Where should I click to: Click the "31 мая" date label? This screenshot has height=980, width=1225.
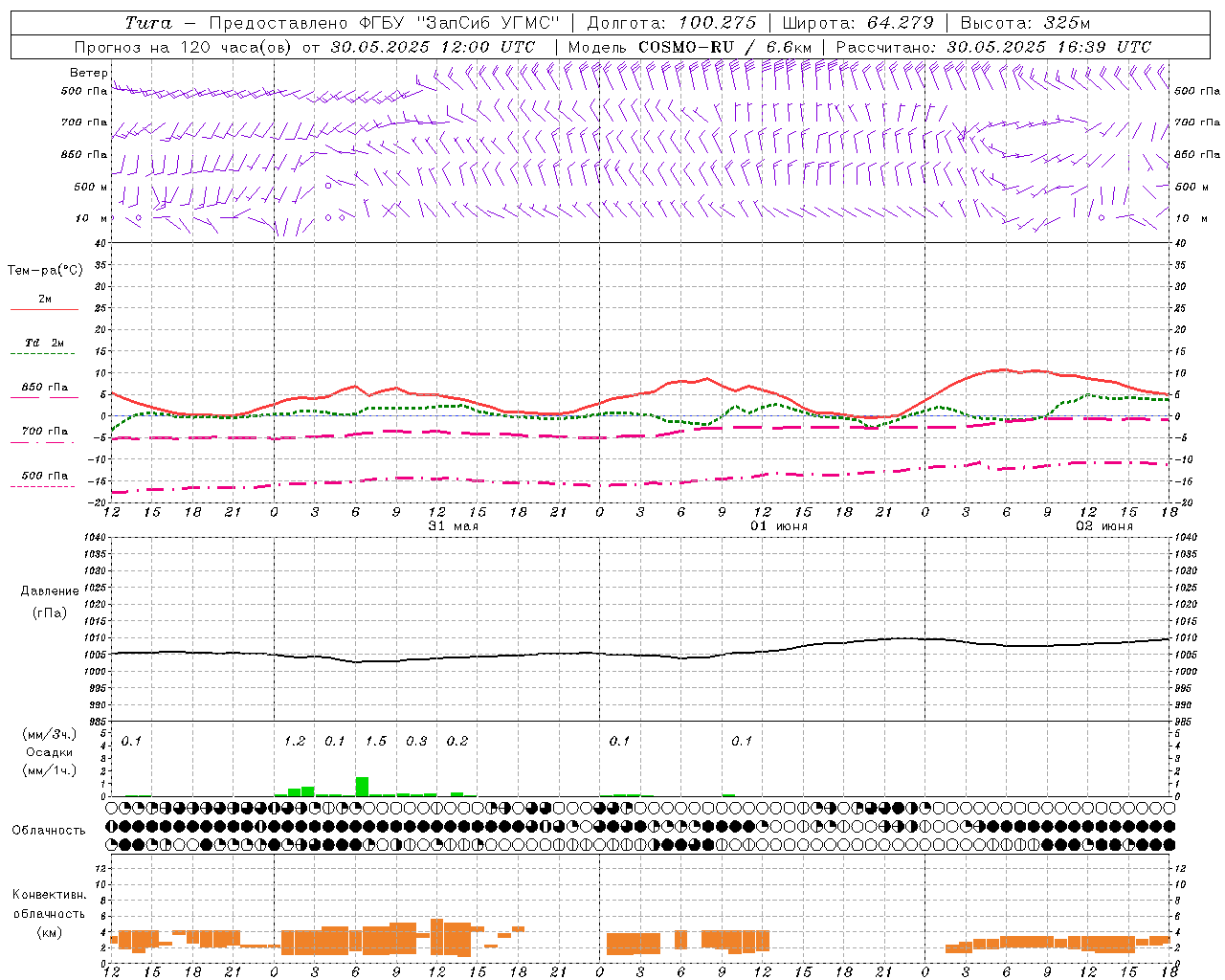click(454, 526)
